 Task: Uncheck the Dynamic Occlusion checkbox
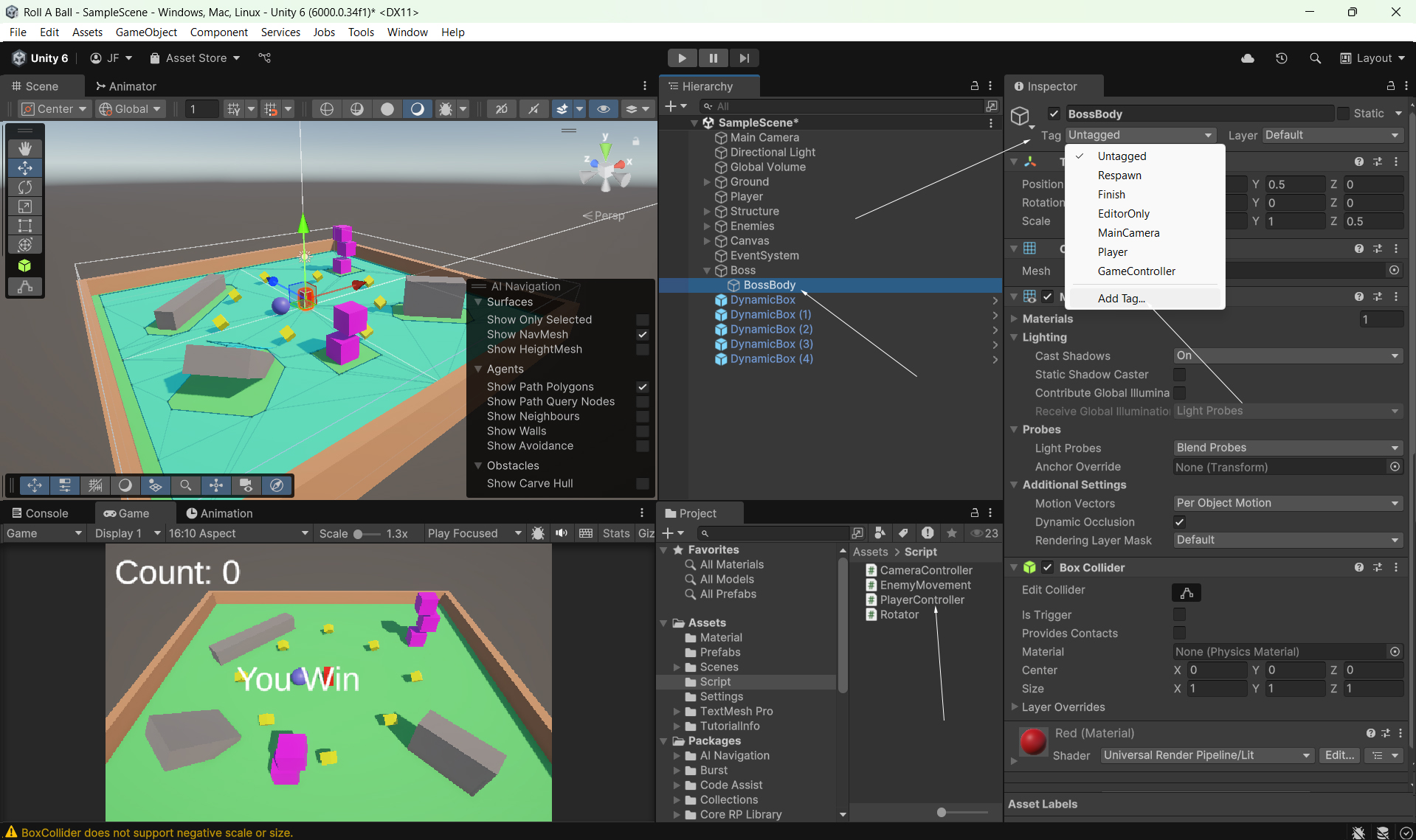[1179, 522]
